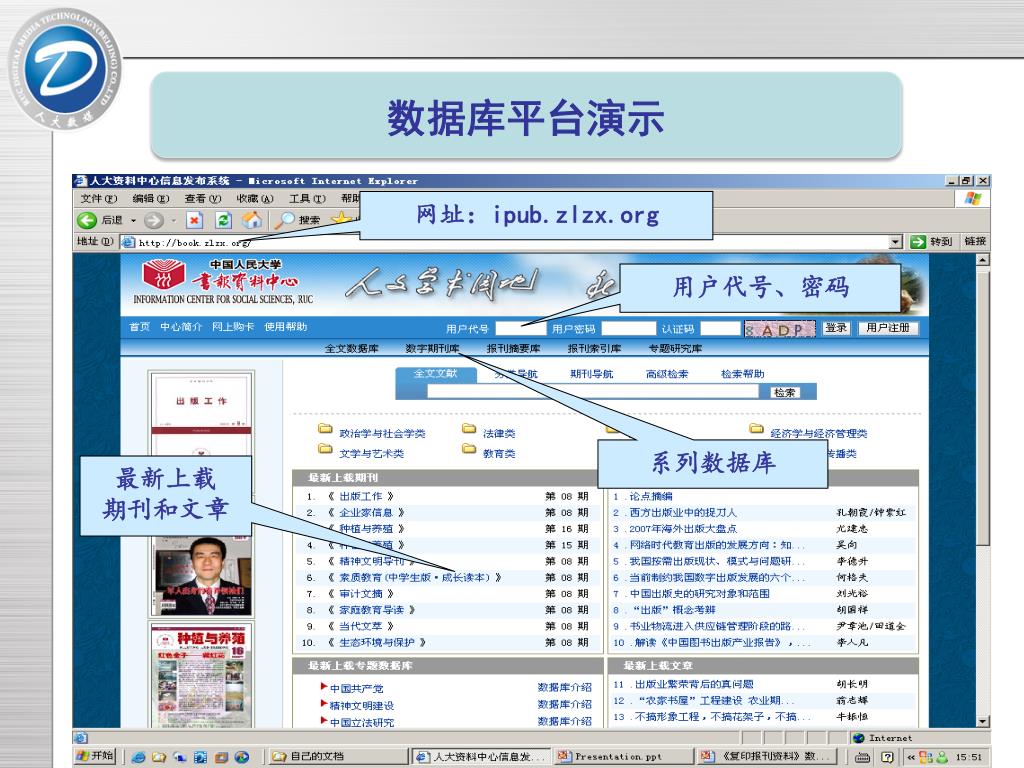Screen dimensions: 1024x768
Task: Select the 期刊导航 tab
Action: tap(592, 374)
